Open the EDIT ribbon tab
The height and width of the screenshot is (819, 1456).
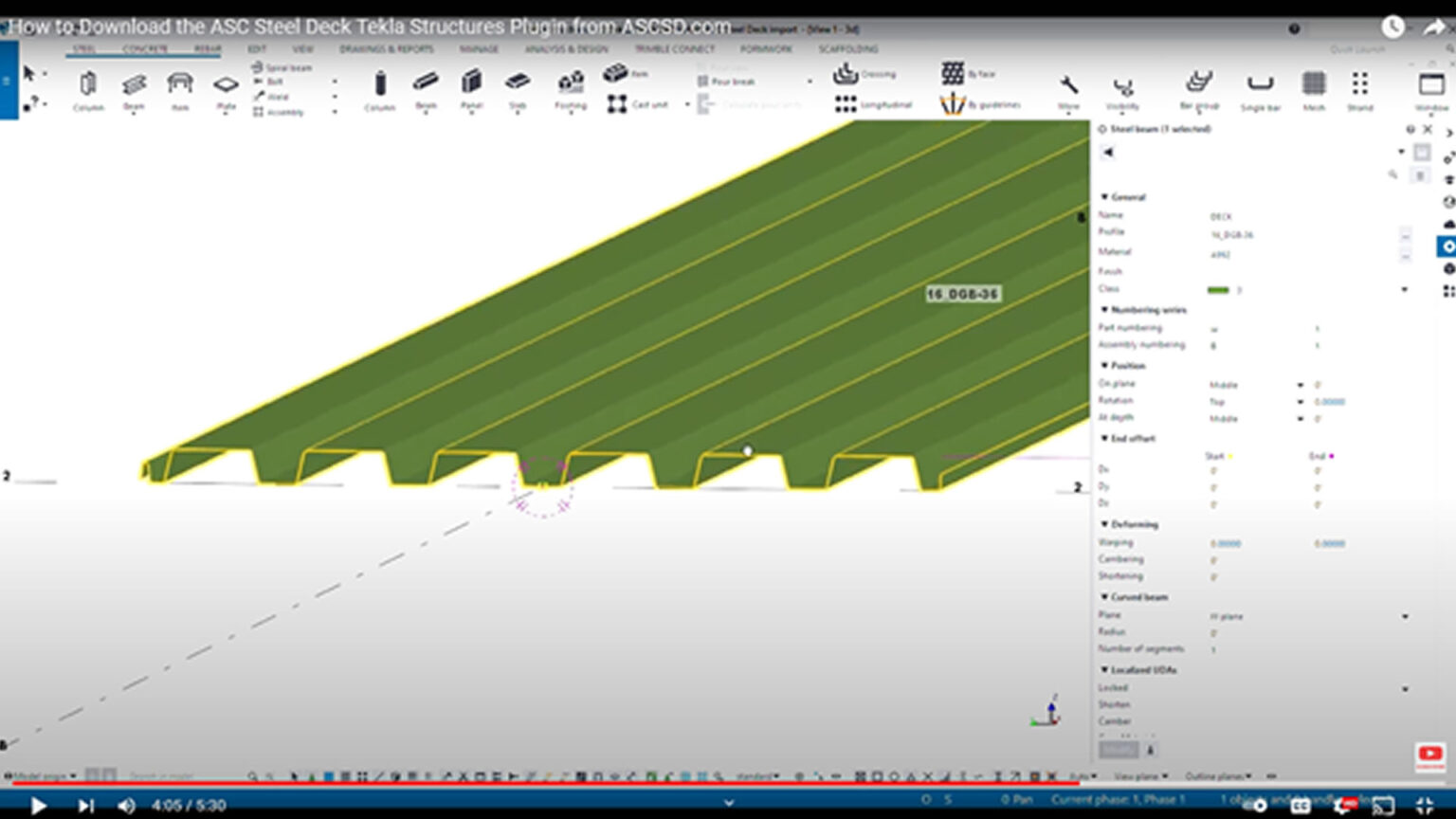click(257, 49)
